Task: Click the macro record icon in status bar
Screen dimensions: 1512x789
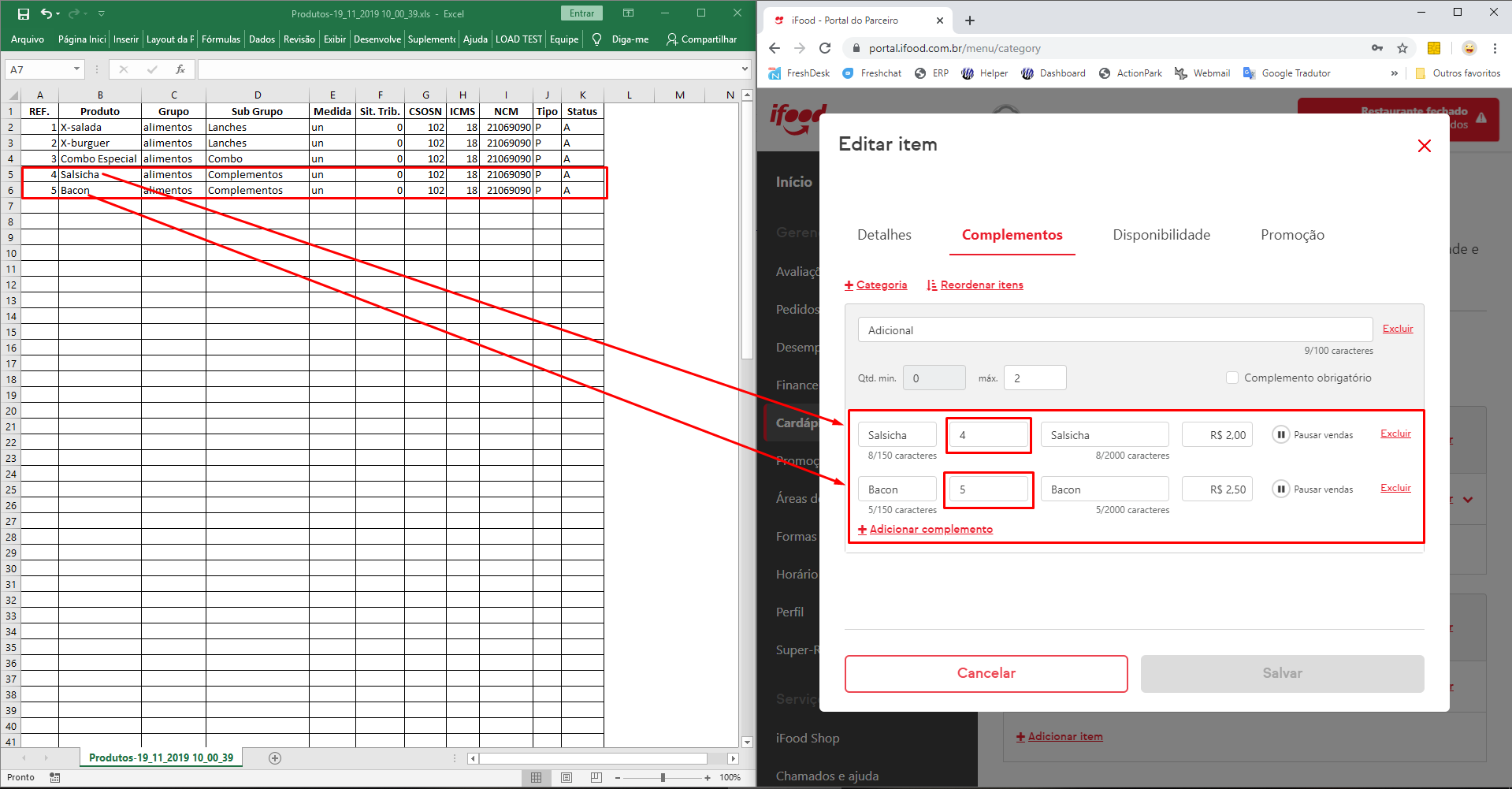Action: pyautogui.click(x=55, y=778)
